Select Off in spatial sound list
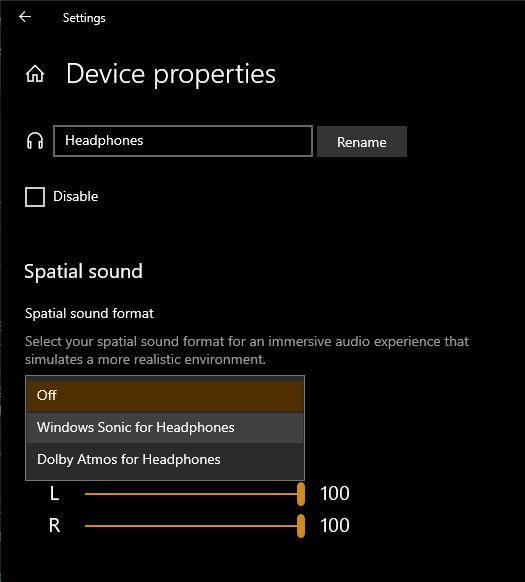 point(165,396)
